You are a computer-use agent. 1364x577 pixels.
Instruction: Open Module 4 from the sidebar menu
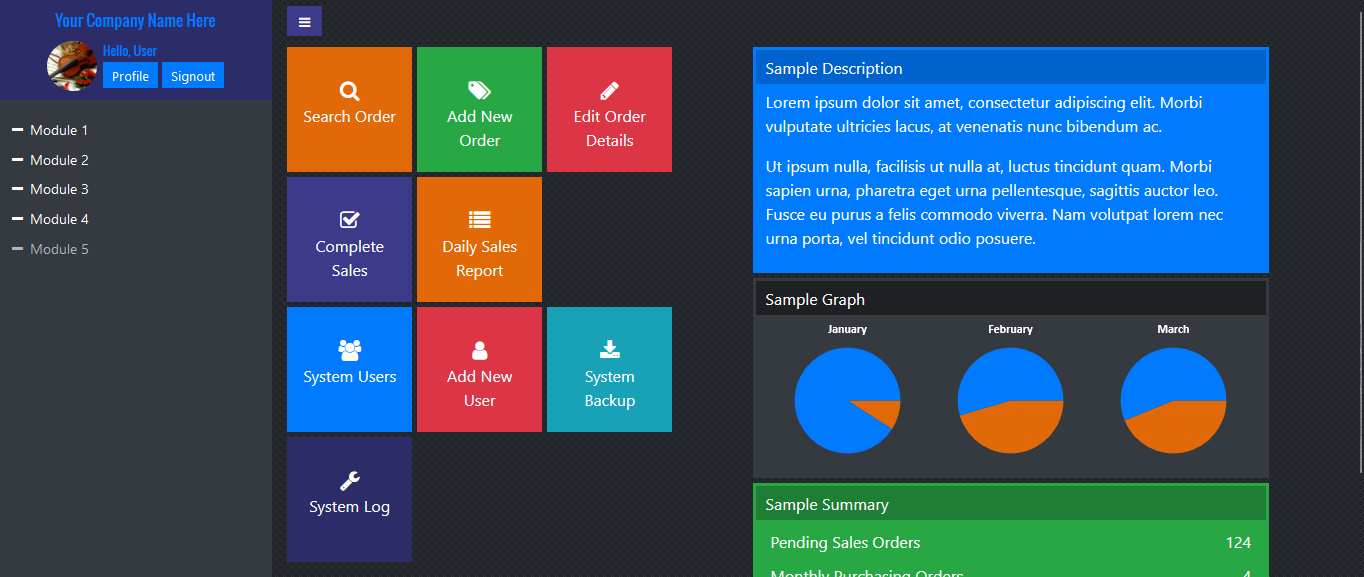click(59, 219)
